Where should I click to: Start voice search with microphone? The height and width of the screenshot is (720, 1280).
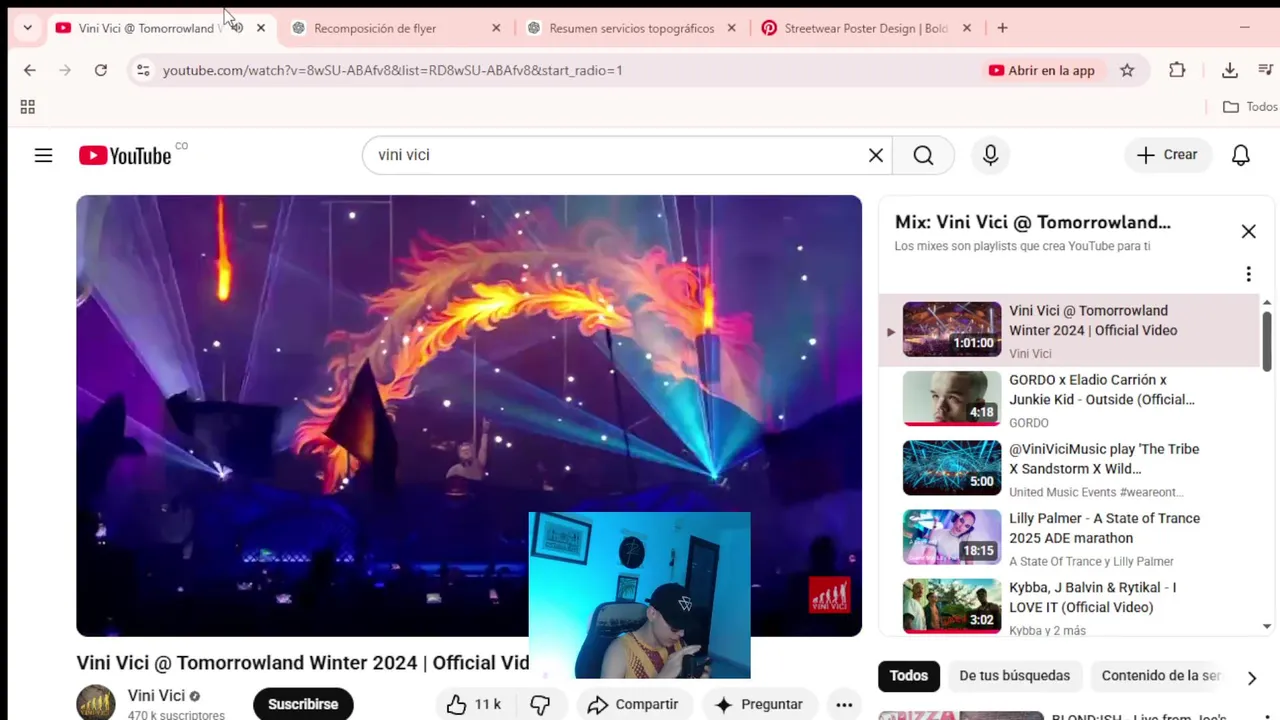990,155
